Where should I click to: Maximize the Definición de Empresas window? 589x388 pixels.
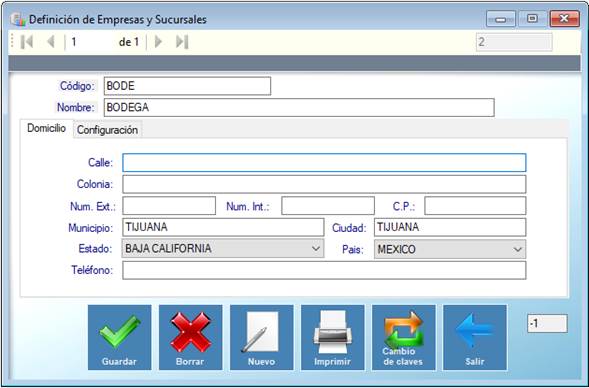tap(532, 19)
